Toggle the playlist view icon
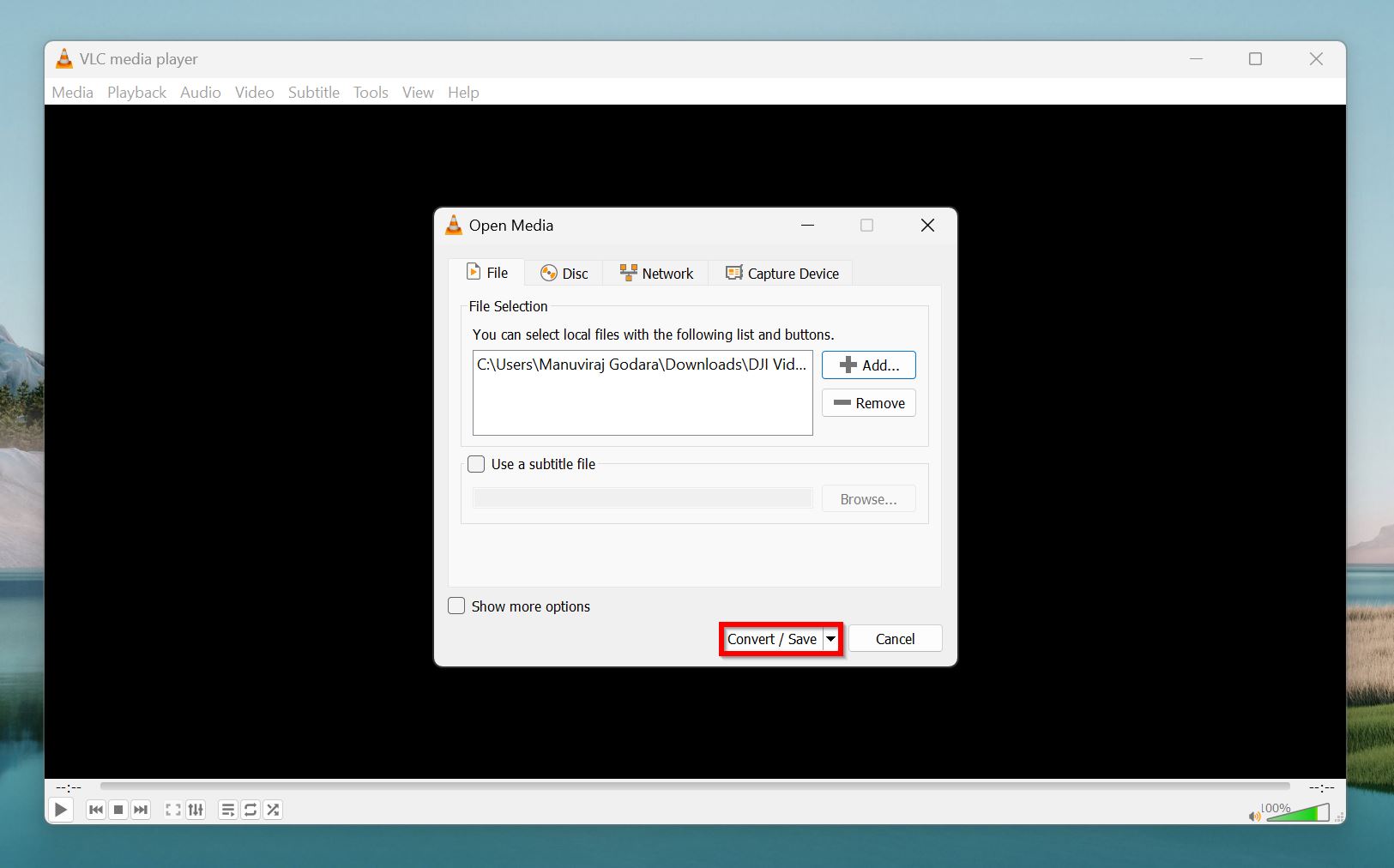Image resolution: width=1394 pixels, height=868 pixels. pyautogui.click(x=228, y=810)
